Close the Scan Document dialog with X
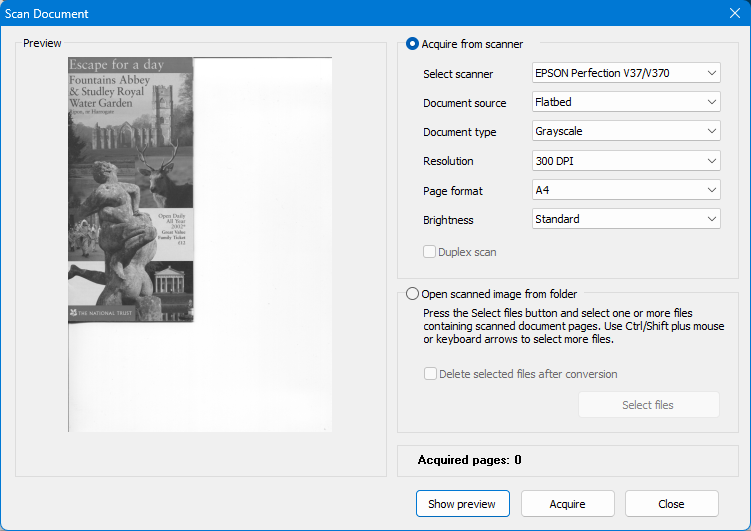The width and height of the screenshot is (751, 531). tap(734, 14)
